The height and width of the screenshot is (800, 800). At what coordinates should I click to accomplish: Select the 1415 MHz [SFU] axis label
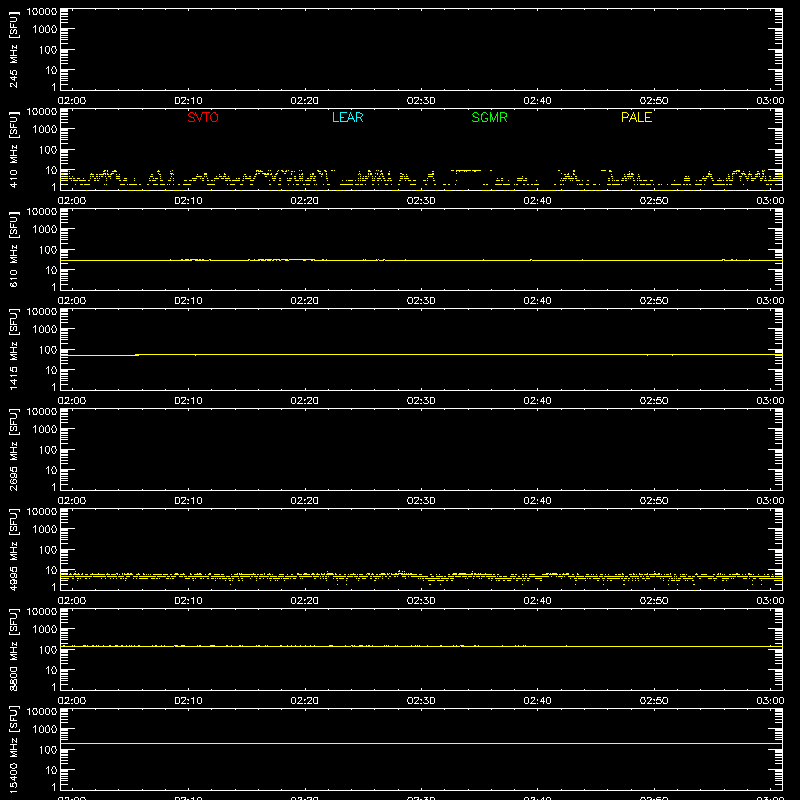coord(14,349)
